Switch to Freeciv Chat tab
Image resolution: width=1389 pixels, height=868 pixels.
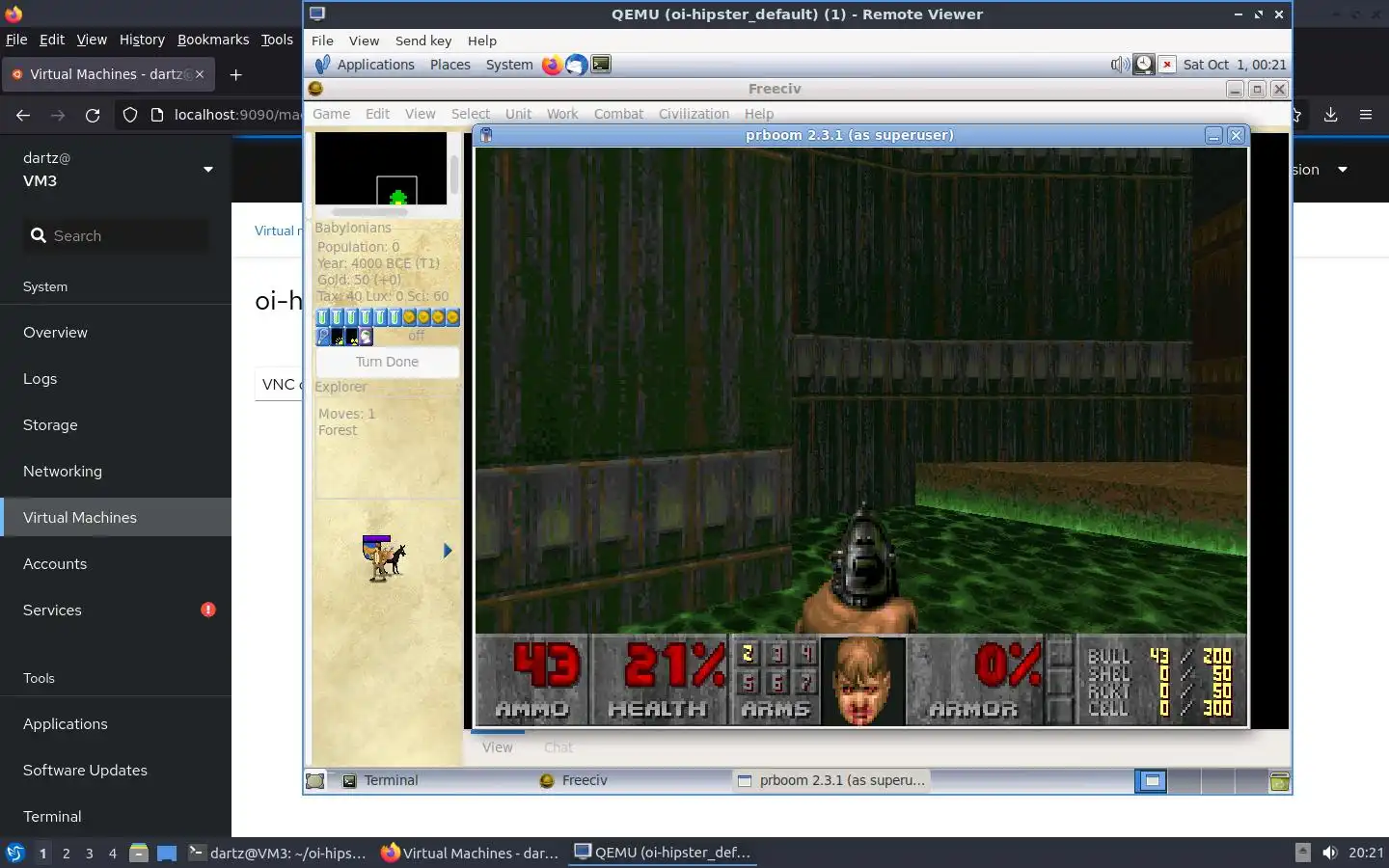[x=558, y=747]
